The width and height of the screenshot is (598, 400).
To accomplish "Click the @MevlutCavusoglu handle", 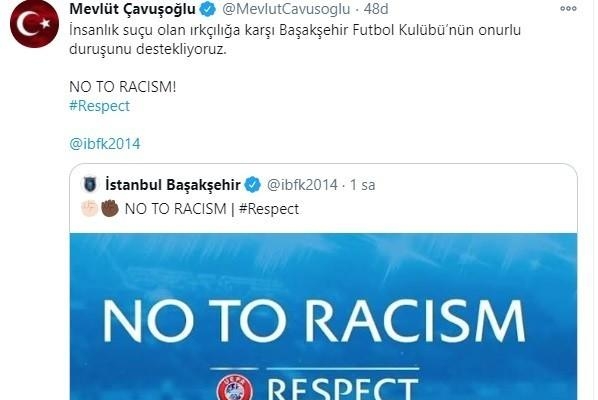I will [286, 9].
